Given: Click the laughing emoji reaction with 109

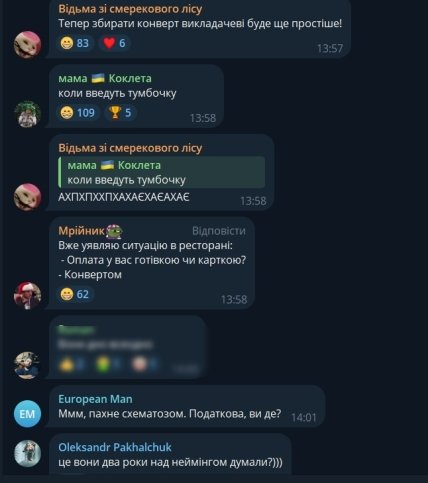Looking at the screenshot, I should tap(77, 113).
